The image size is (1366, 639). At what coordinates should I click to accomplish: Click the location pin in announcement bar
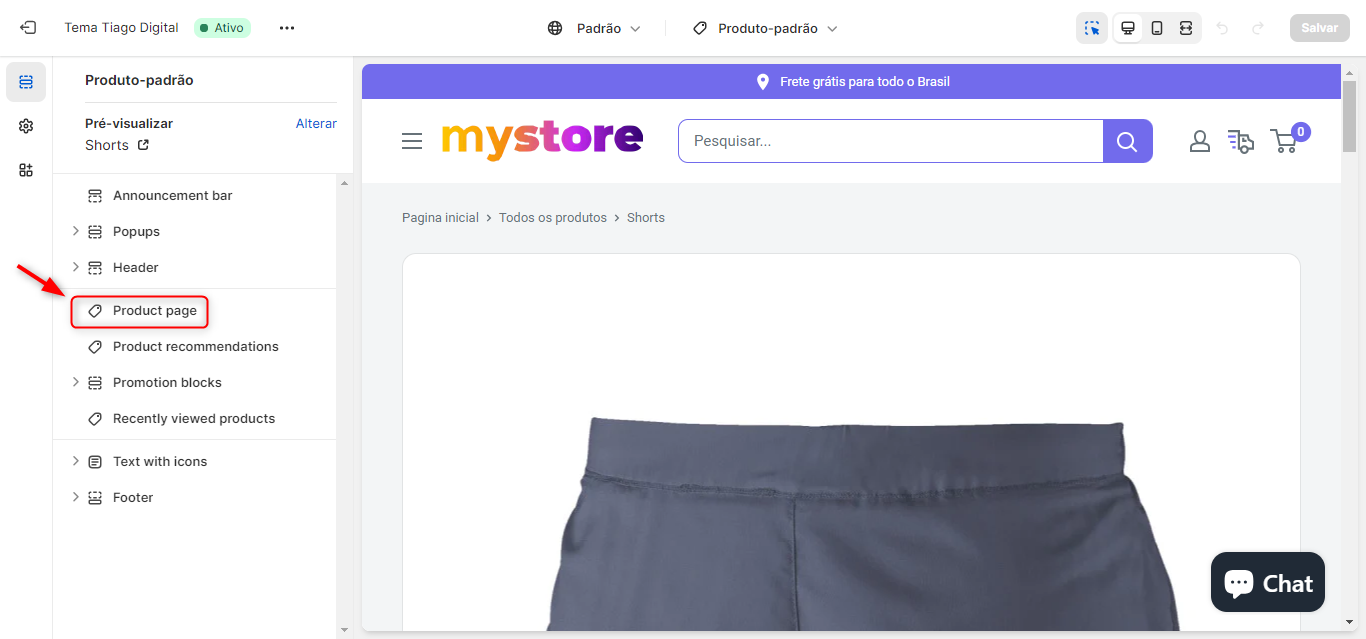[763, 82]
